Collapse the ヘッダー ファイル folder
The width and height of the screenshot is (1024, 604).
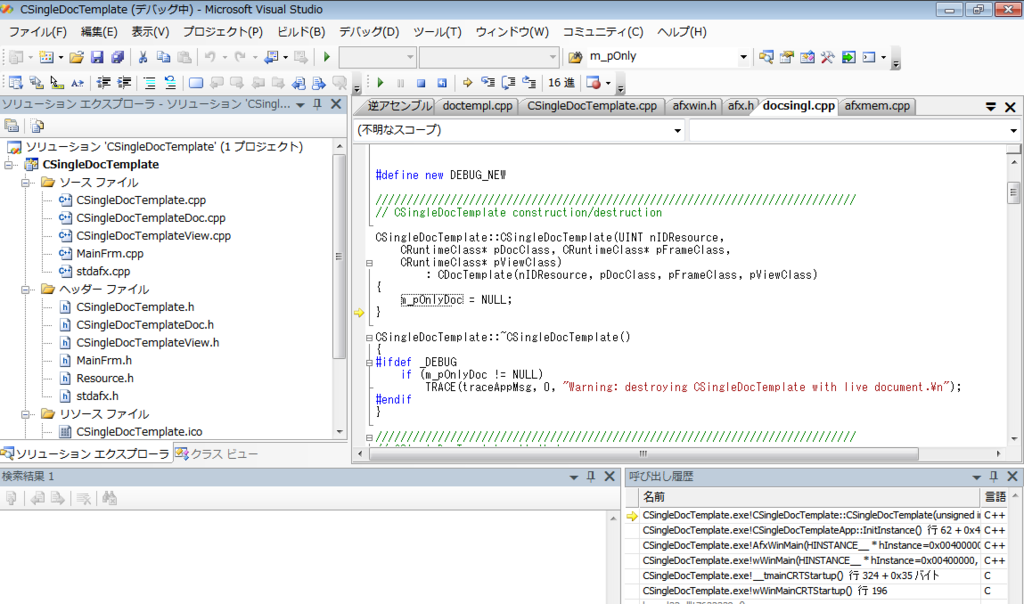coord(25,289)
